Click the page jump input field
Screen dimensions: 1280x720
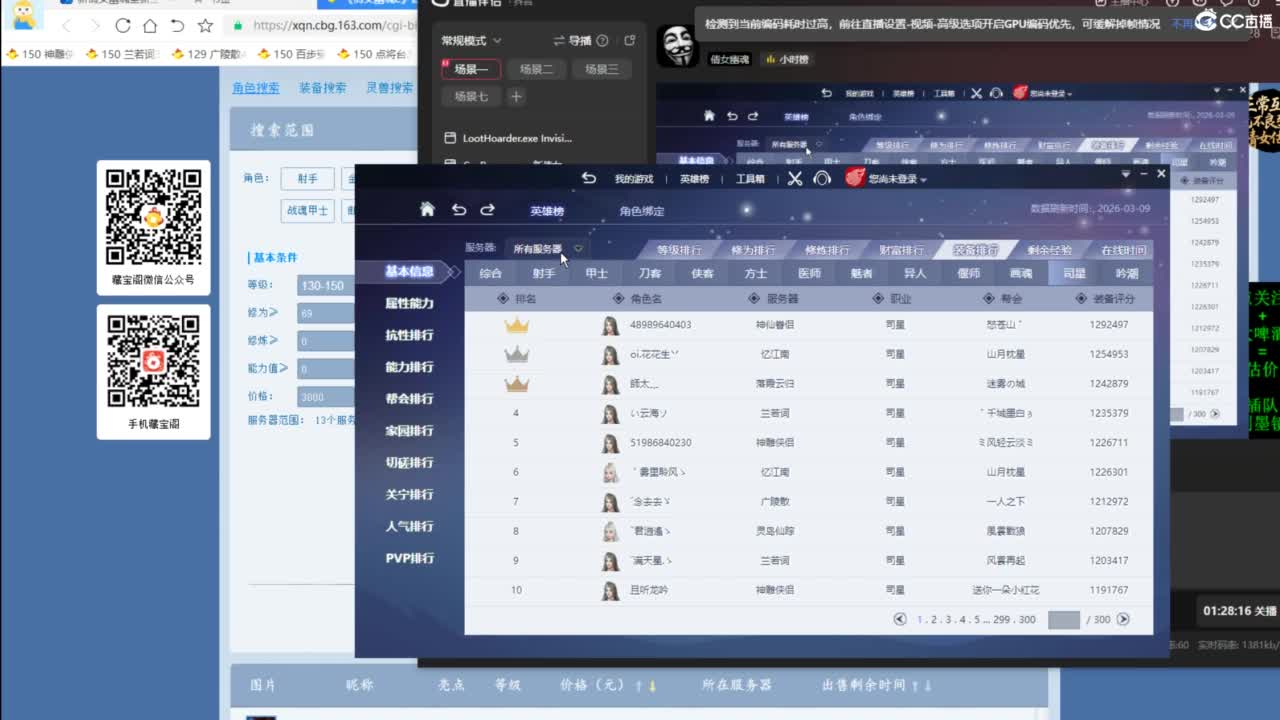tap(1063, 620)
